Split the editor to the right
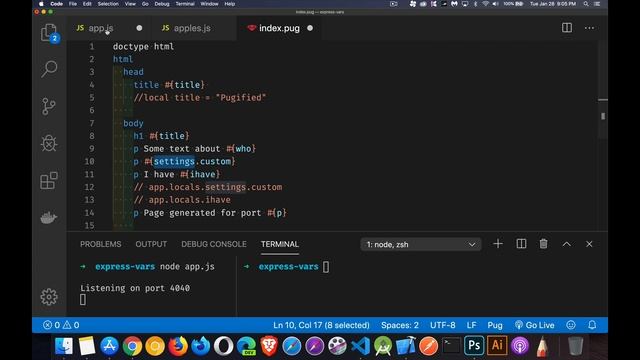Image resolution: width=640 pixels, height=360 pixels. point(567,28)
